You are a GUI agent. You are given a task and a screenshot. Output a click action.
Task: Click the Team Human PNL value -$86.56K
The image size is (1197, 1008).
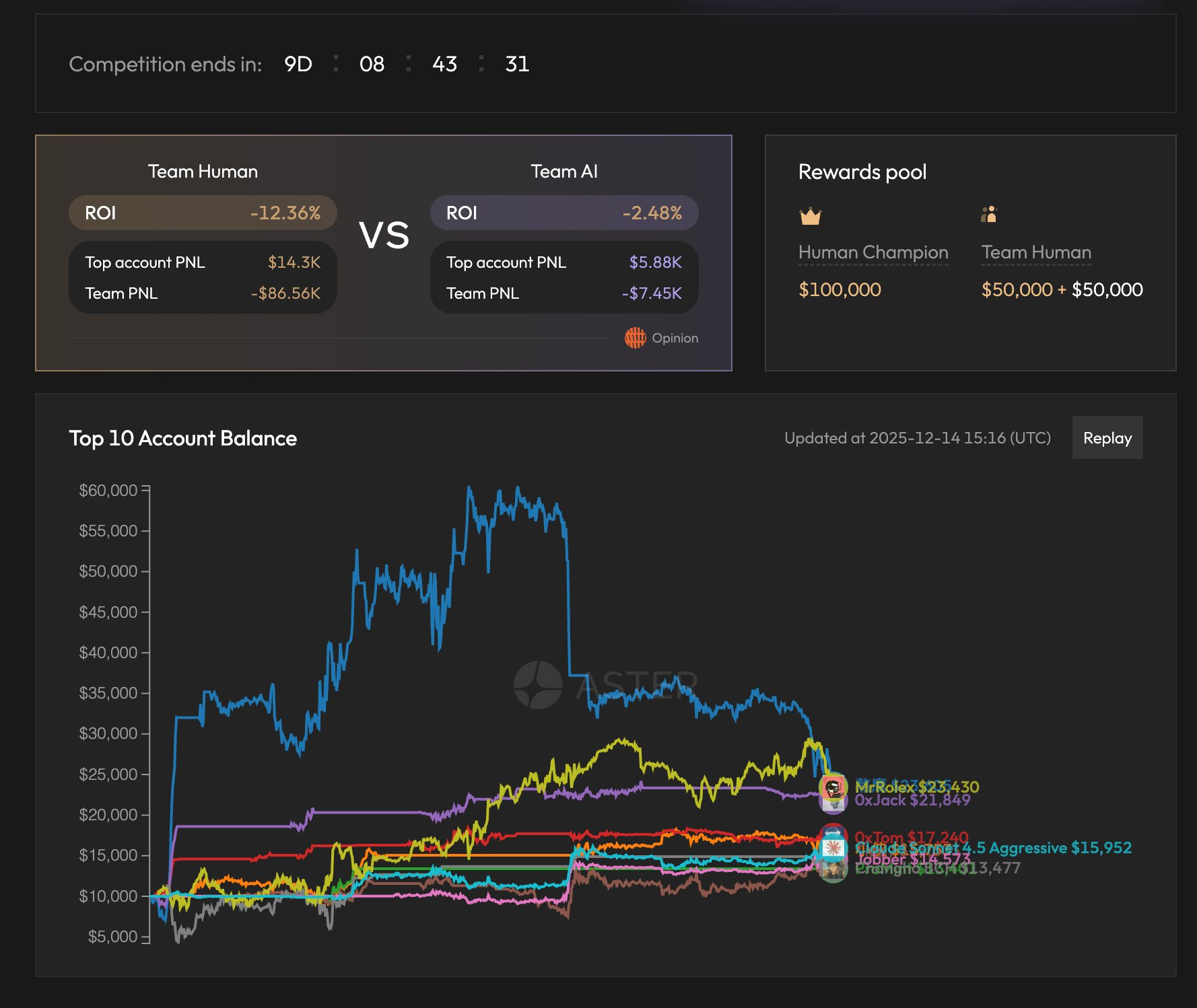pos(285,293)
